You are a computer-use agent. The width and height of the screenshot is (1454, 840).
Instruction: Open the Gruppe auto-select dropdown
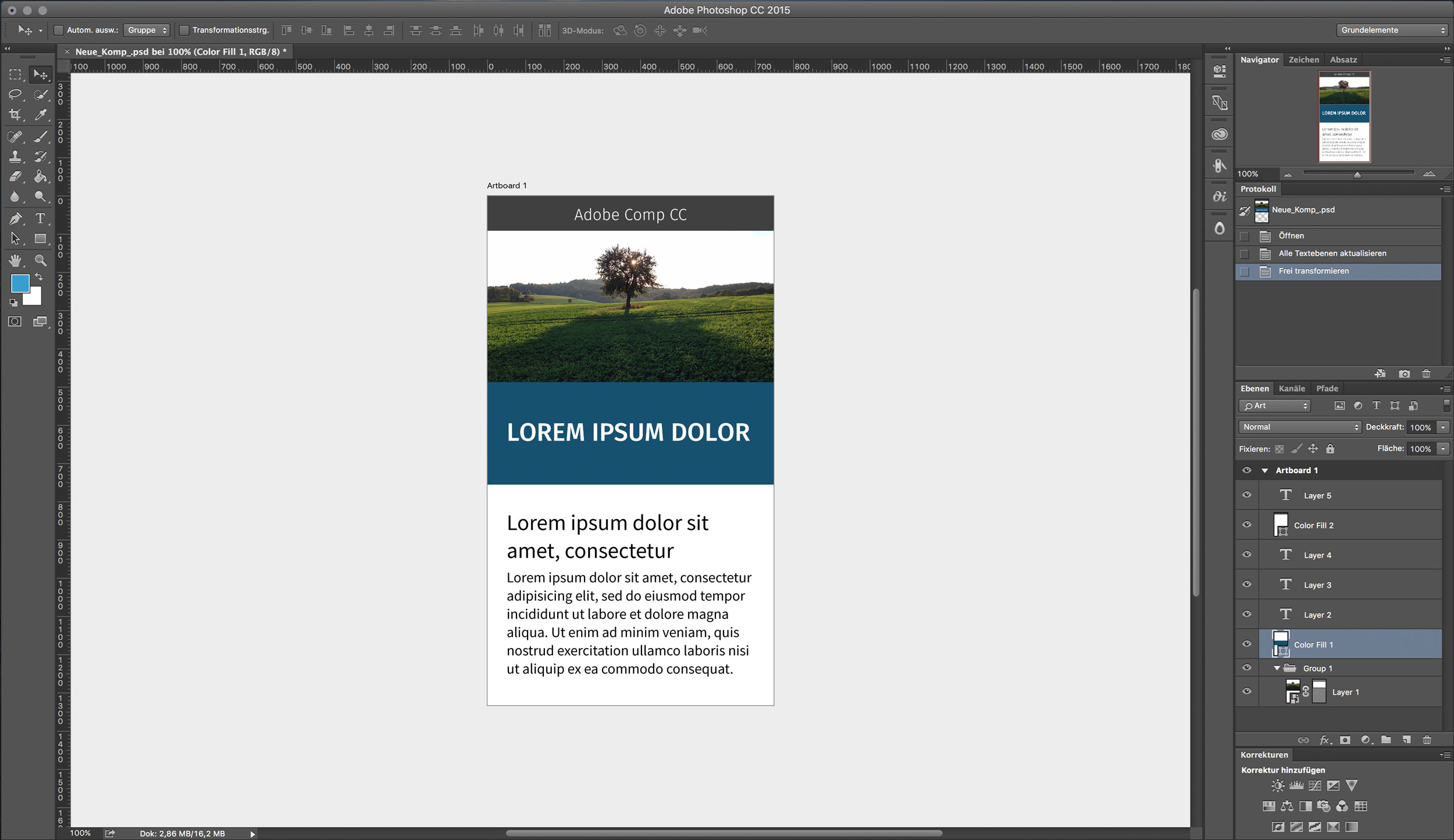(147, 30)
